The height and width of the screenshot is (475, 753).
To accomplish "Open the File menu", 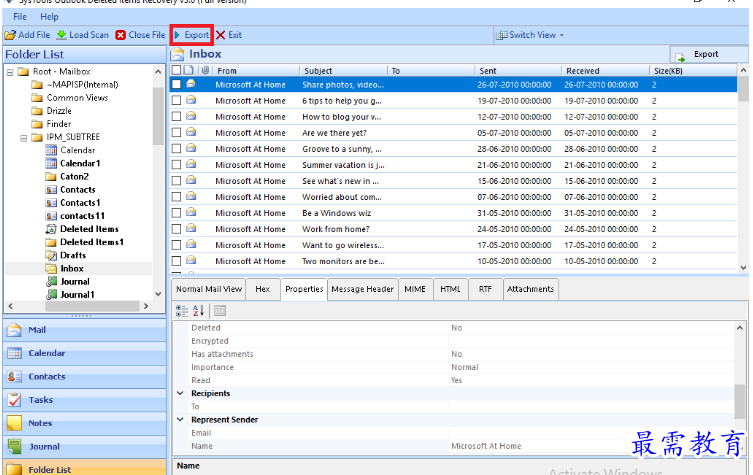I will coord(20,17).
